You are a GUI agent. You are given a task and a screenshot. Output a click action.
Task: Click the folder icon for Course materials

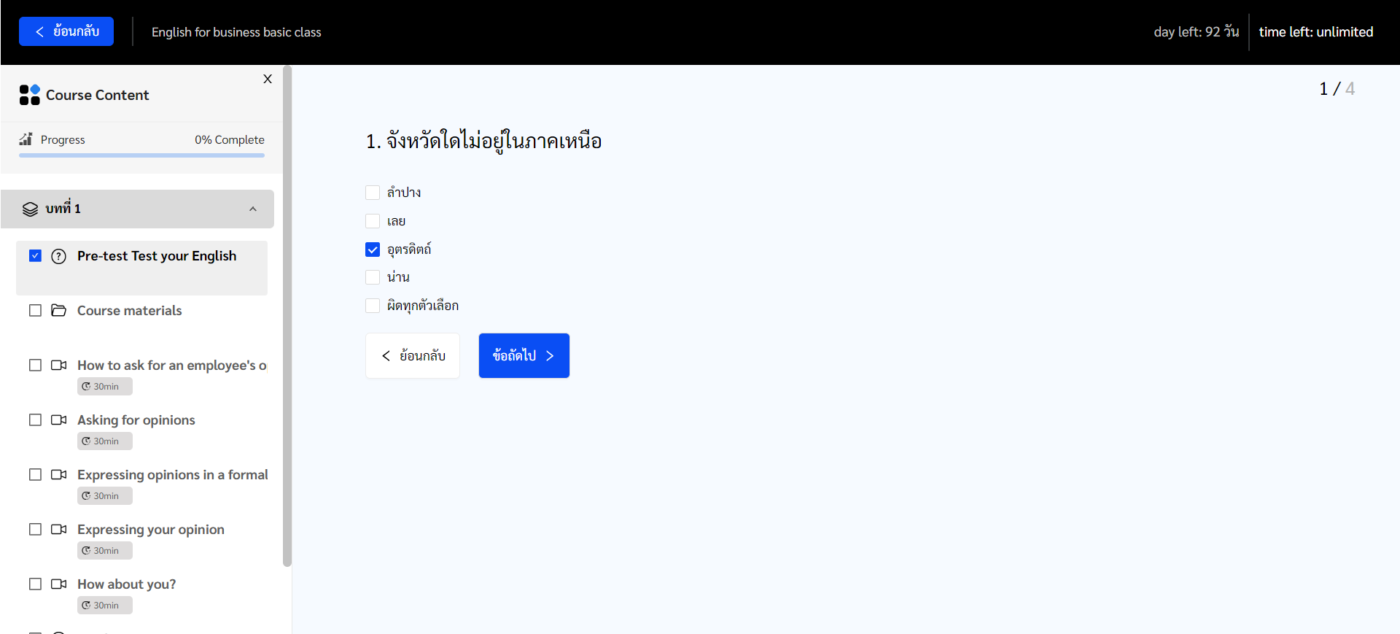click(58, 311)
